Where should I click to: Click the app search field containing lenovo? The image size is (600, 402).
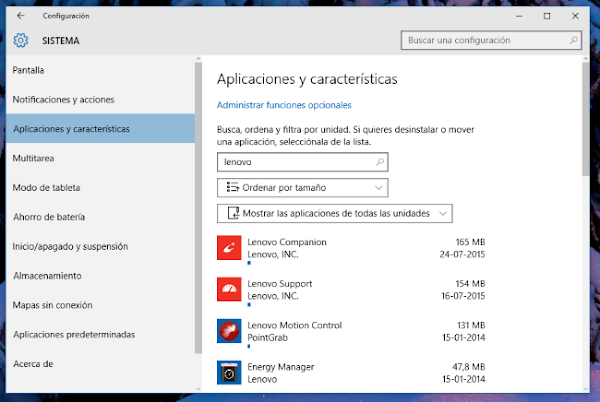click(302, 162)
